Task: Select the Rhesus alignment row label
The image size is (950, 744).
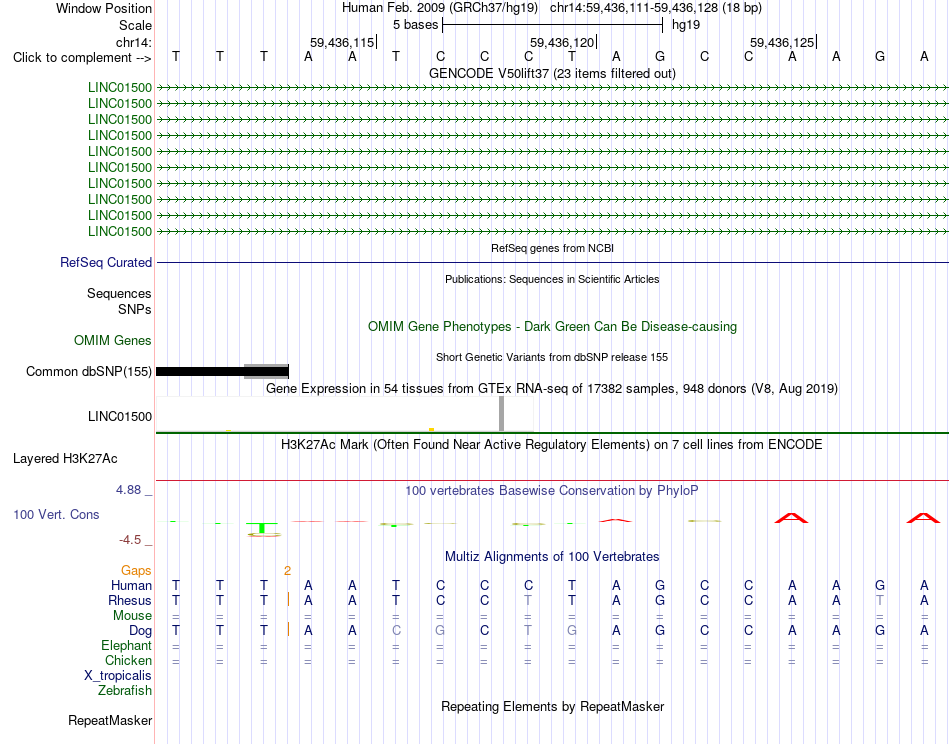Action: [130, 600]
